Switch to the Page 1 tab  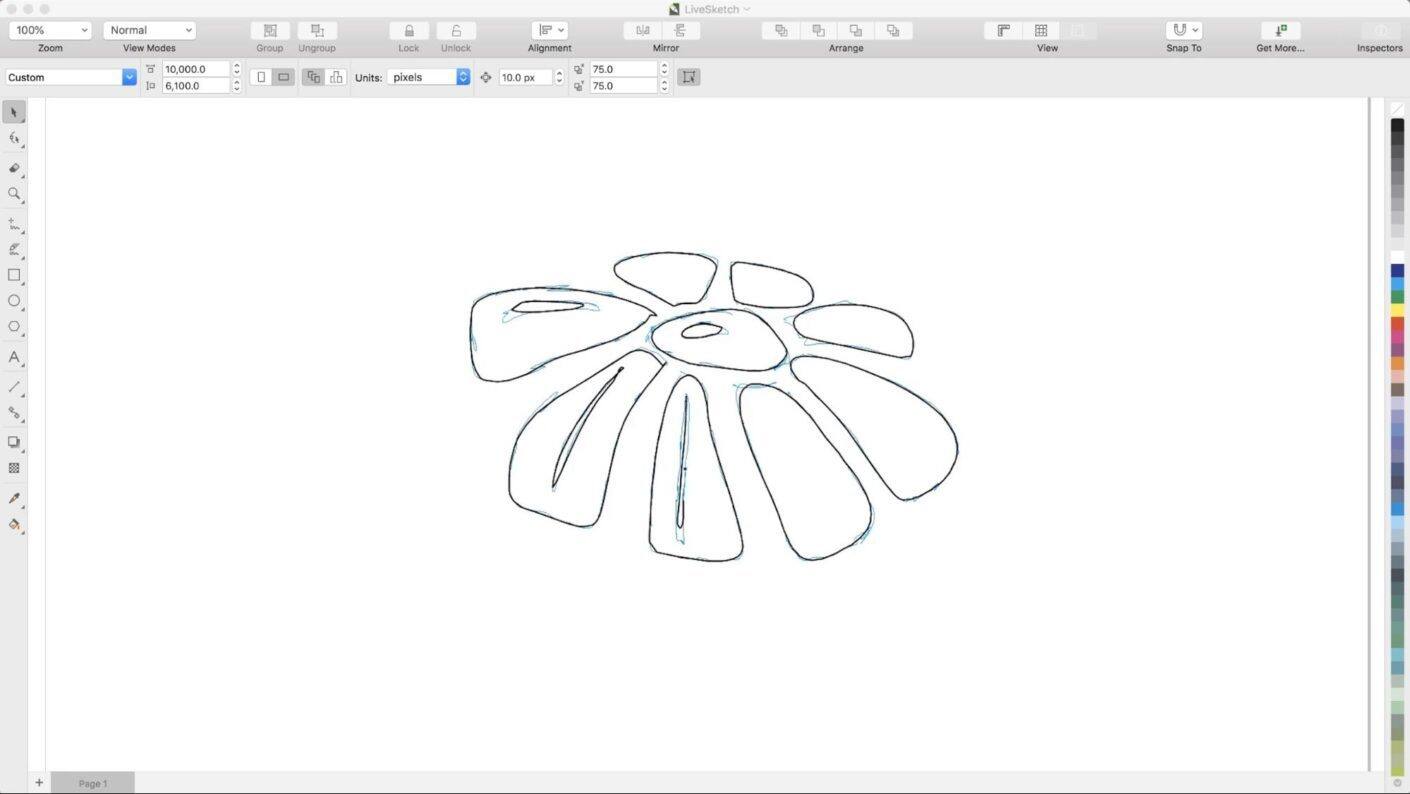[x=92, y=783]
